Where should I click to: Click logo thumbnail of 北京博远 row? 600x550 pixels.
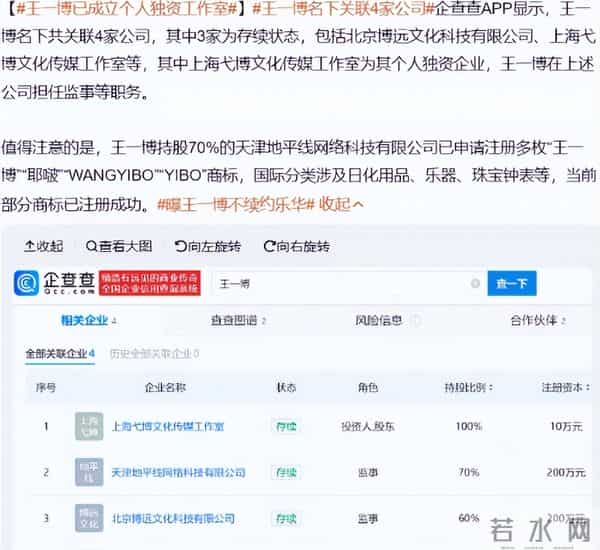[89, 518]
